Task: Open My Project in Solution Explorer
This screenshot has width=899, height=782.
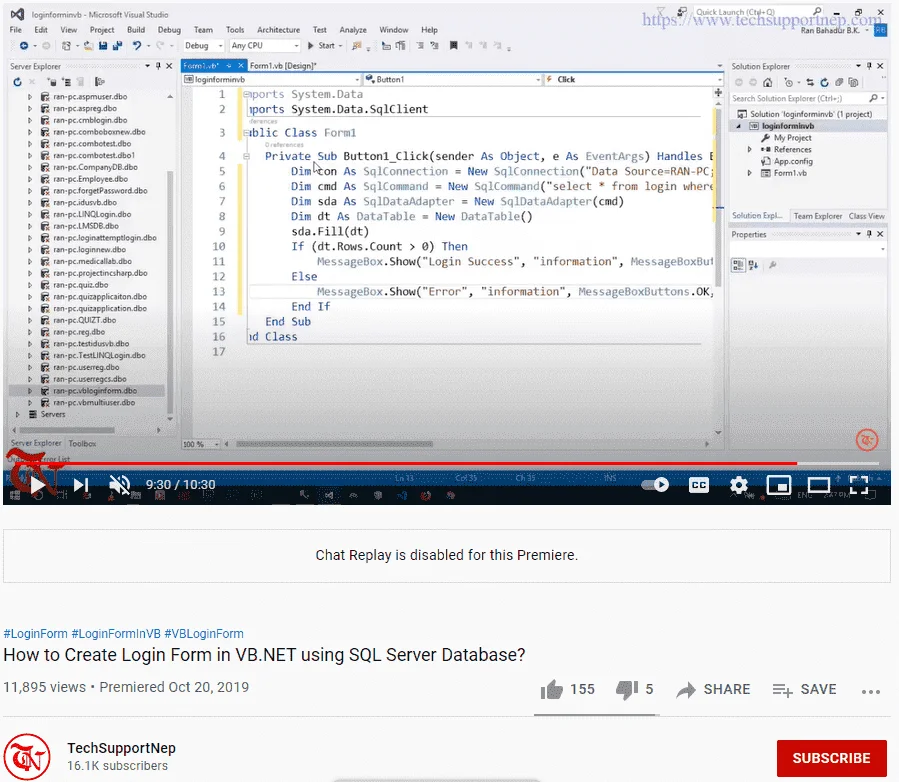Action: 792,138
